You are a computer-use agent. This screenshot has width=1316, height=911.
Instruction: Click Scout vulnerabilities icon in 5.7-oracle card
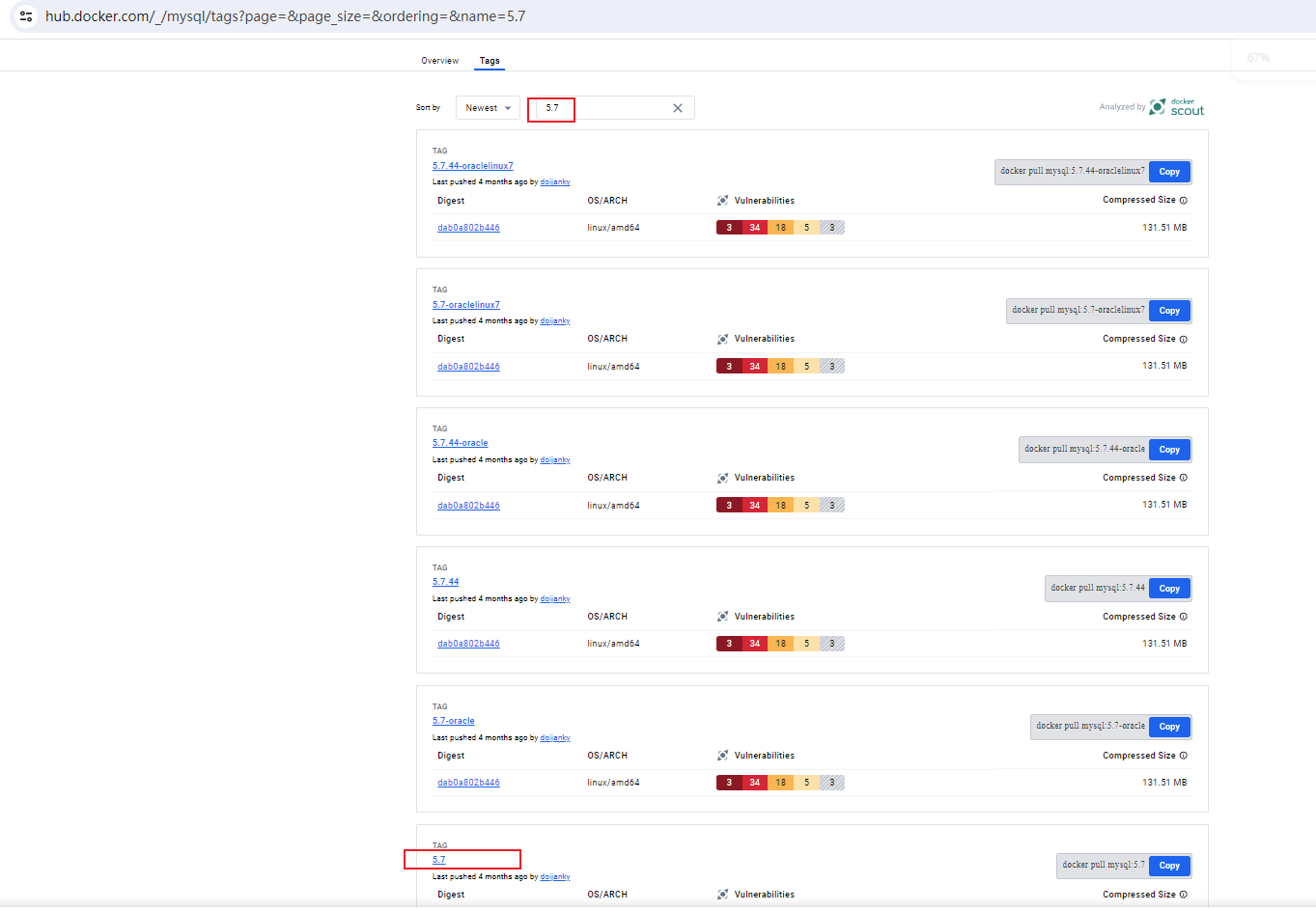722,756
